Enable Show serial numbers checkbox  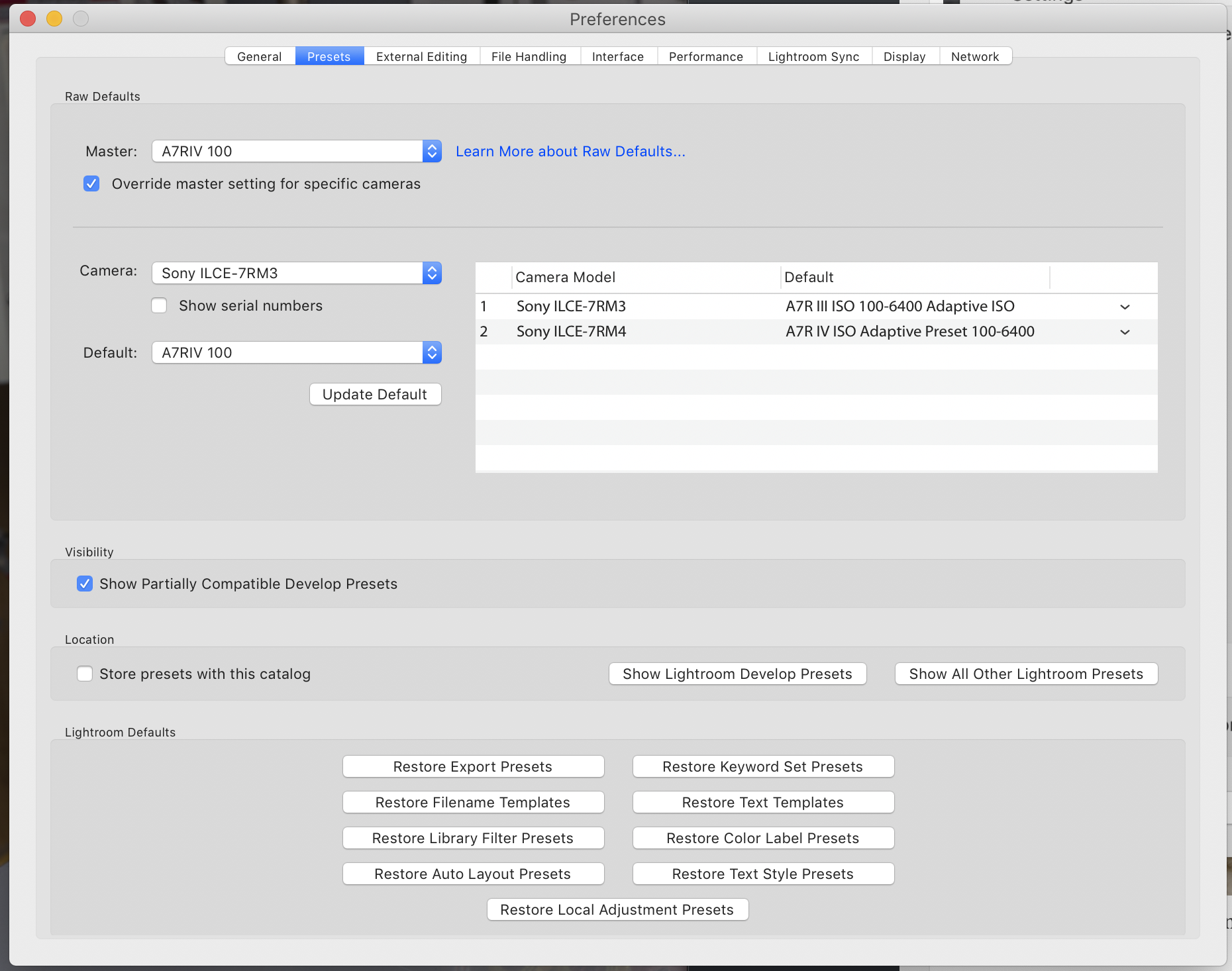click(159, 305)
